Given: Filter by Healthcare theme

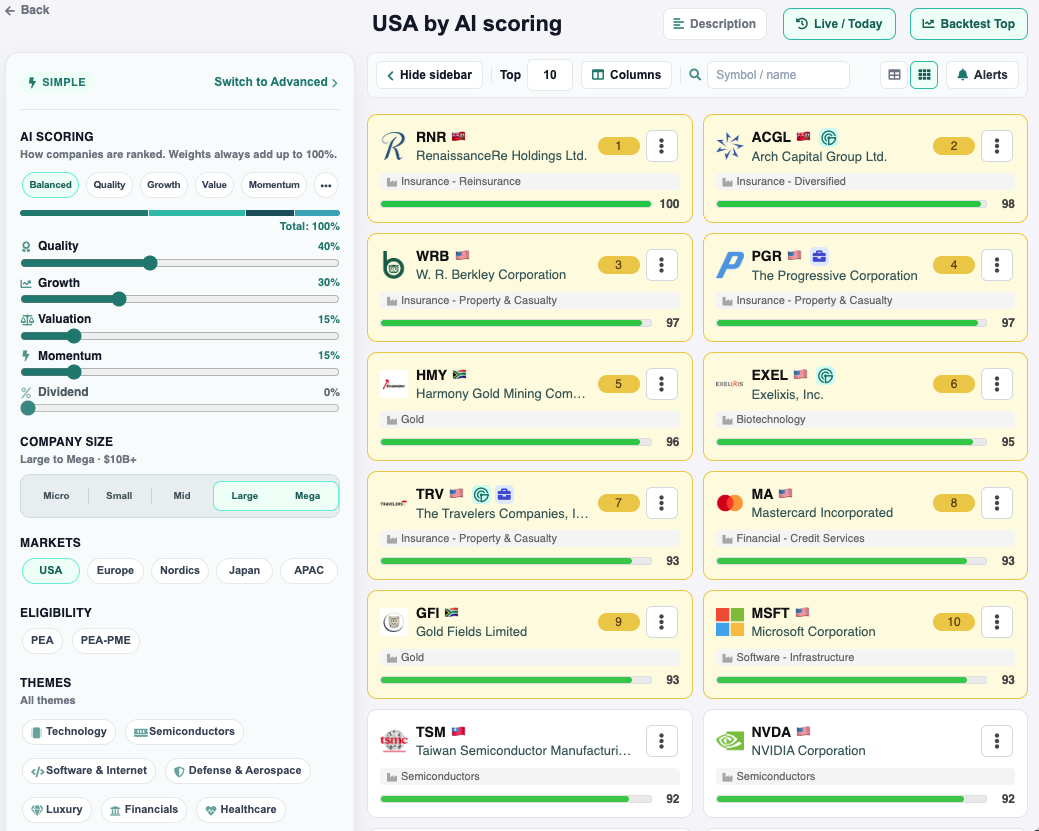Looking at the screenshot, I should [241, 810].
